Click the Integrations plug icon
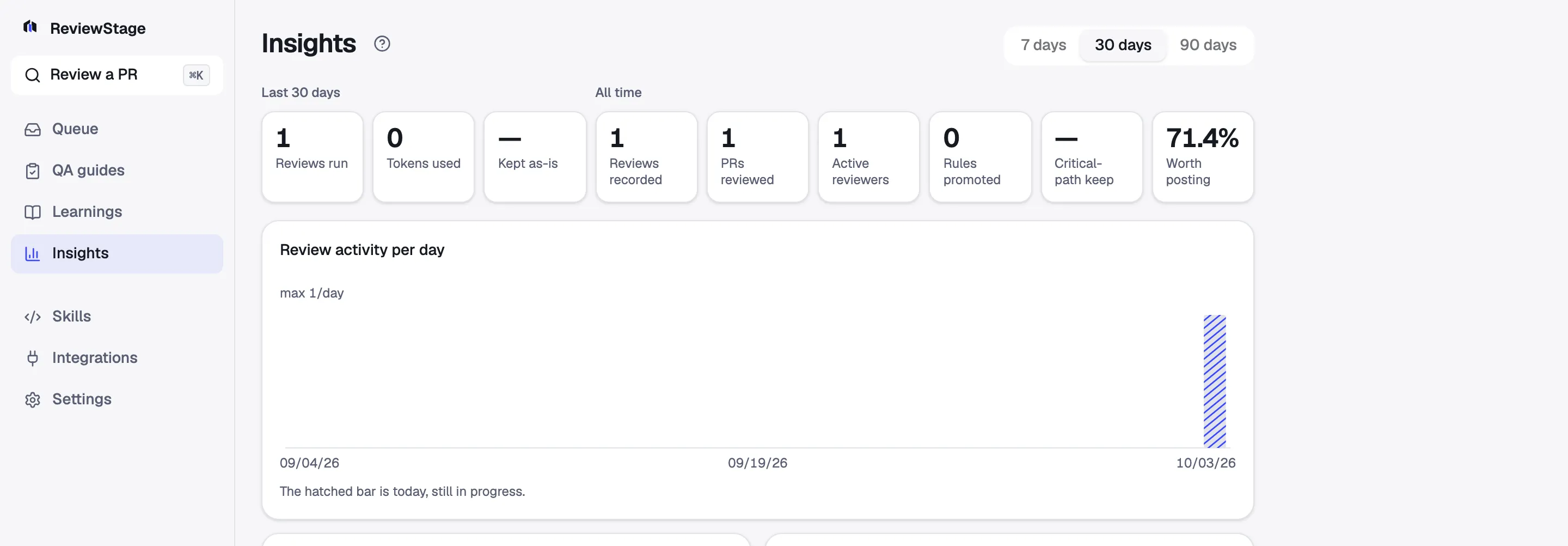This screenshot has height=546, width=1568. coord(32,359)
